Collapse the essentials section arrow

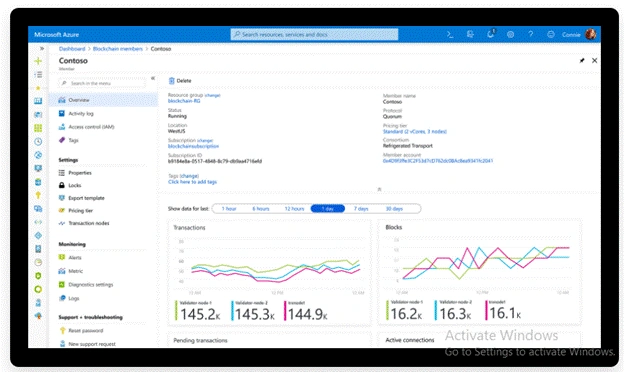379,189
